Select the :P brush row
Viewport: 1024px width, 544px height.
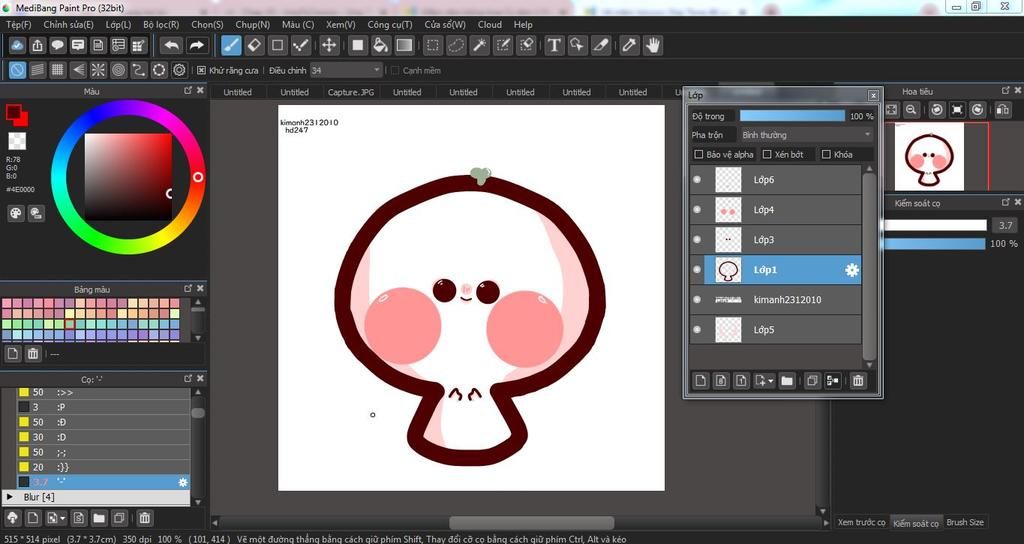(x=103, y=407)
